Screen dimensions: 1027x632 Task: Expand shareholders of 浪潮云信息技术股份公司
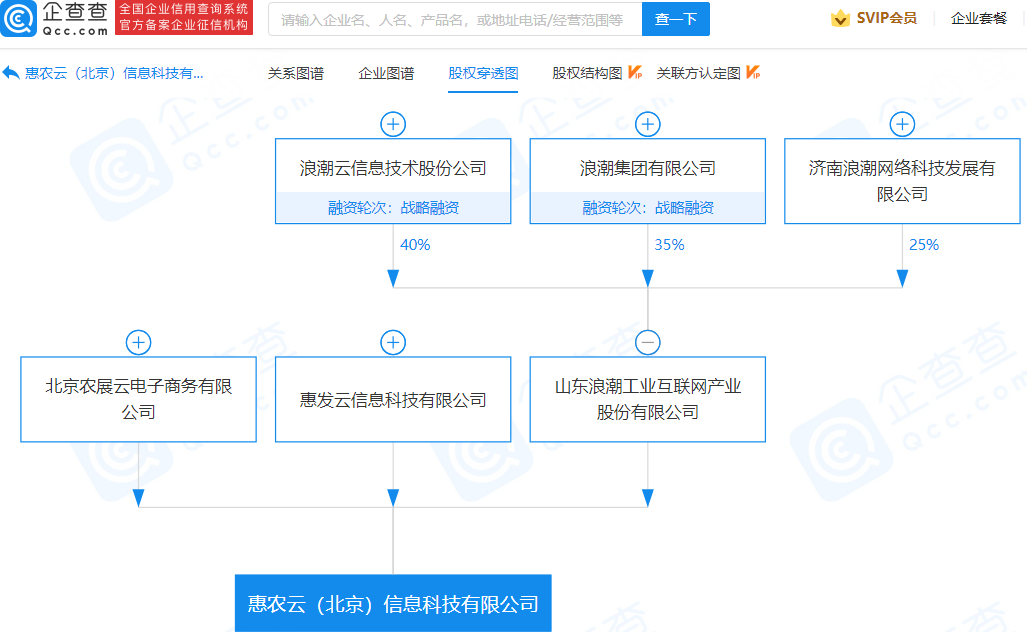[393, 124]
